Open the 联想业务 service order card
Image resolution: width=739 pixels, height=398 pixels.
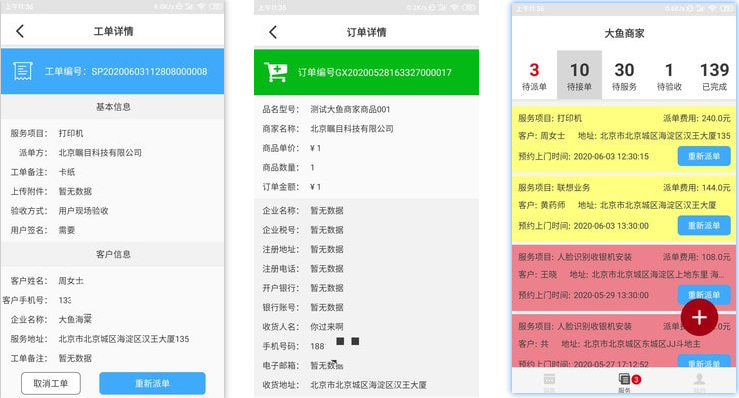click(x=624, y=207)
